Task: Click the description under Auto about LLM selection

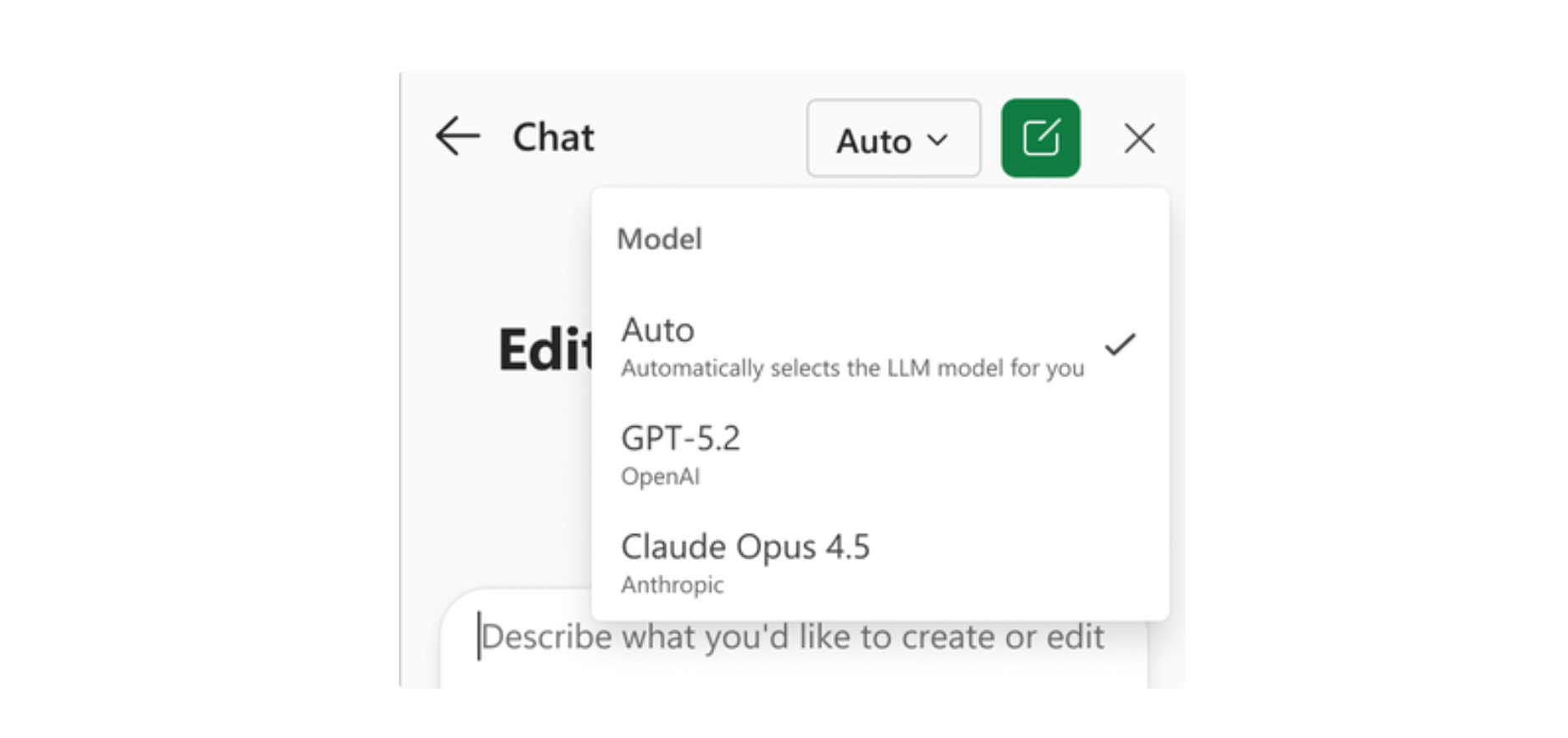Action: (852, 368)
